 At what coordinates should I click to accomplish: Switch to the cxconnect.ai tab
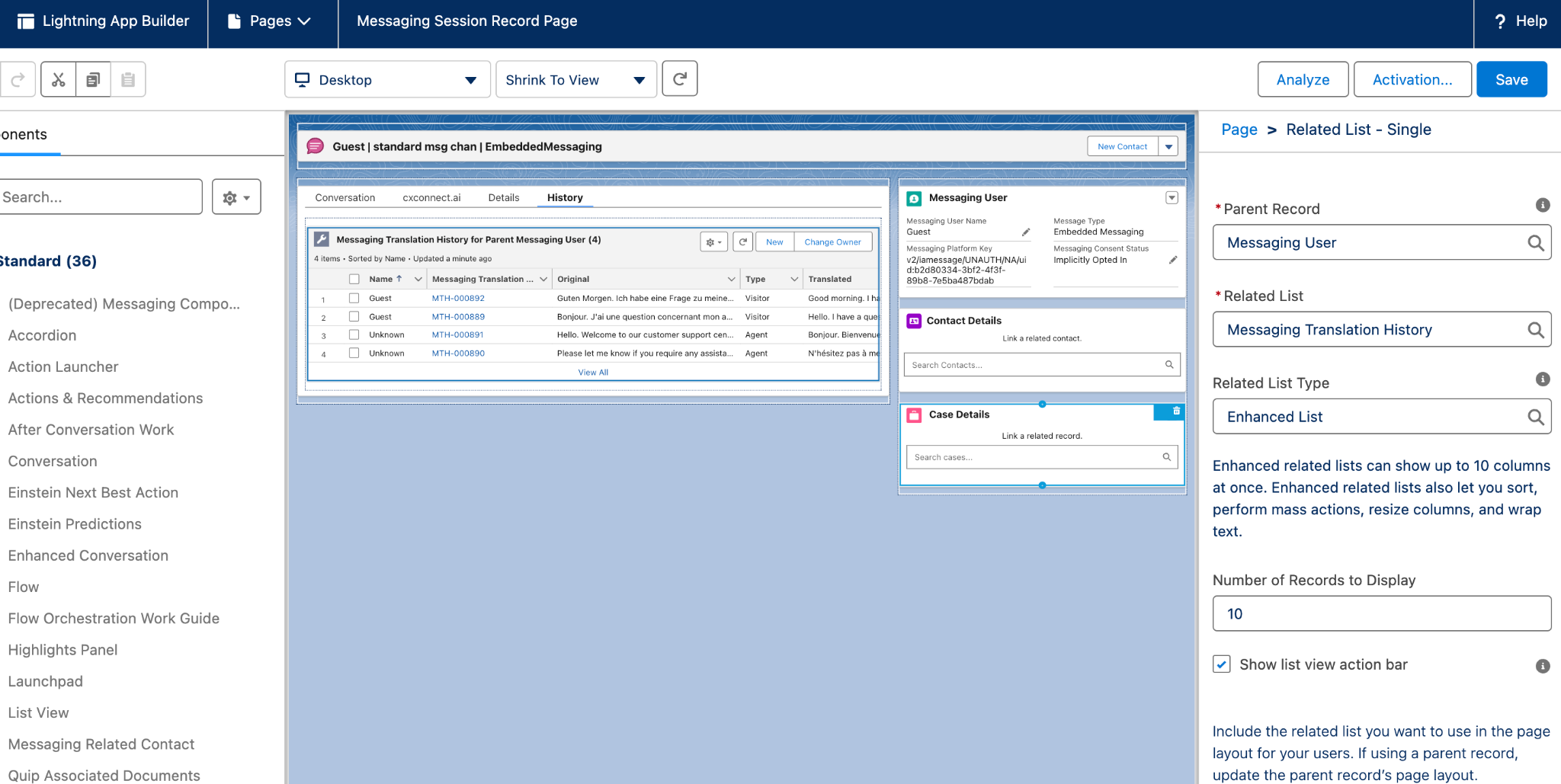click(x=431, y=197)
